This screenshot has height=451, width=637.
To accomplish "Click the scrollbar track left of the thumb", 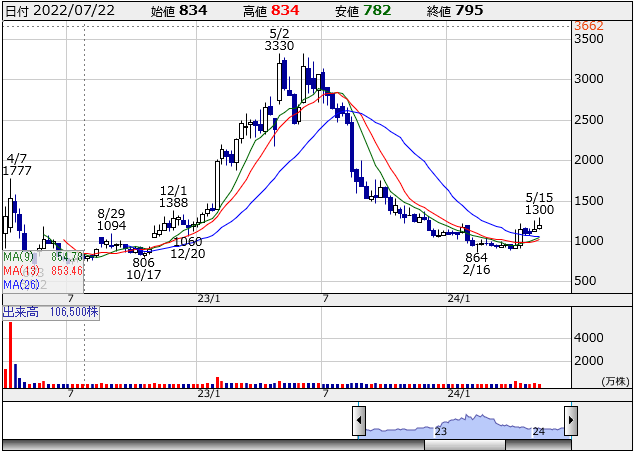I will [x=200, y=445].
